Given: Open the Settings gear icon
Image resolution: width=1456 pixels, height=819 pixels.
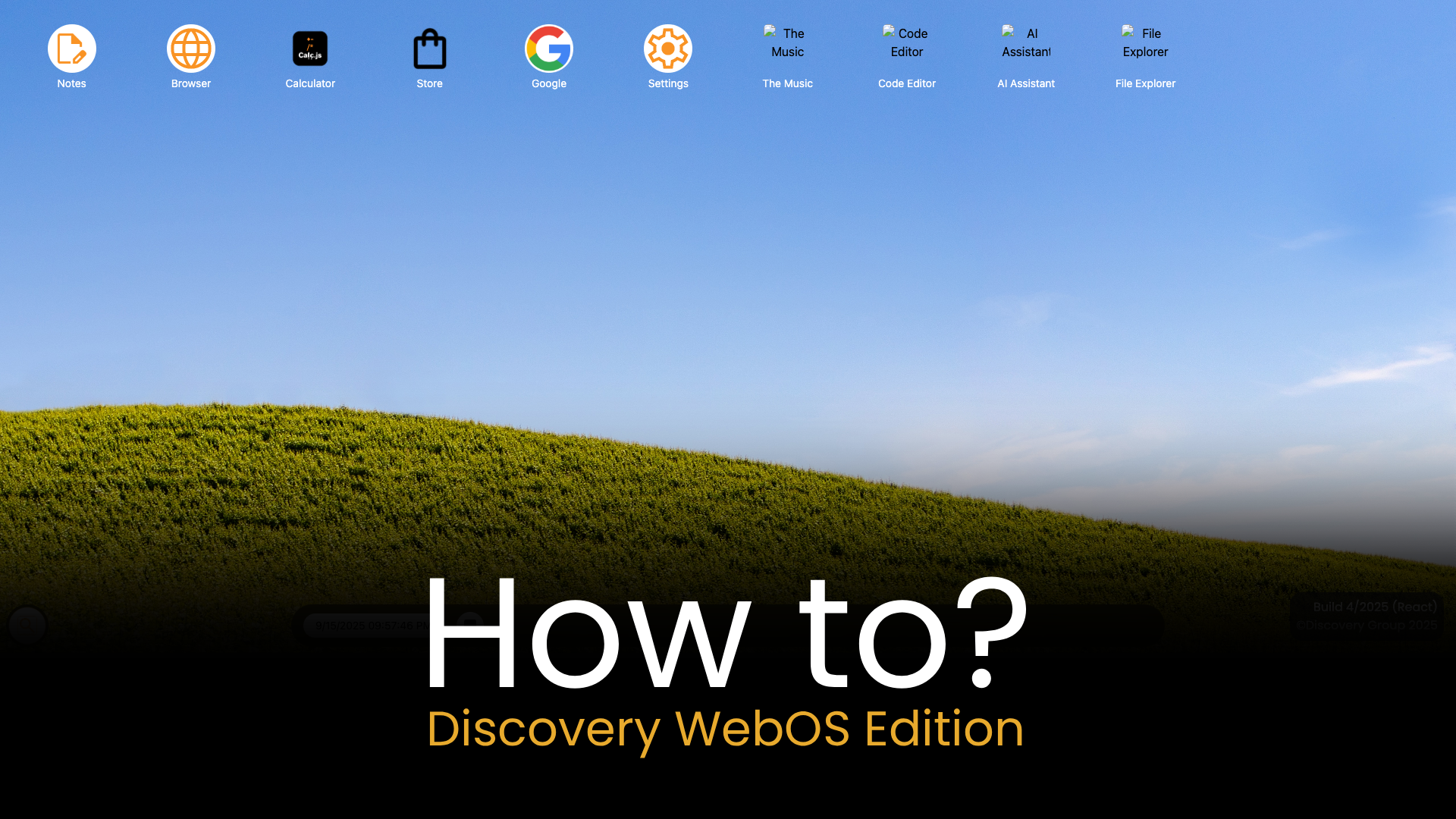Looking at the screenshot, I should [x=667, y=49].
